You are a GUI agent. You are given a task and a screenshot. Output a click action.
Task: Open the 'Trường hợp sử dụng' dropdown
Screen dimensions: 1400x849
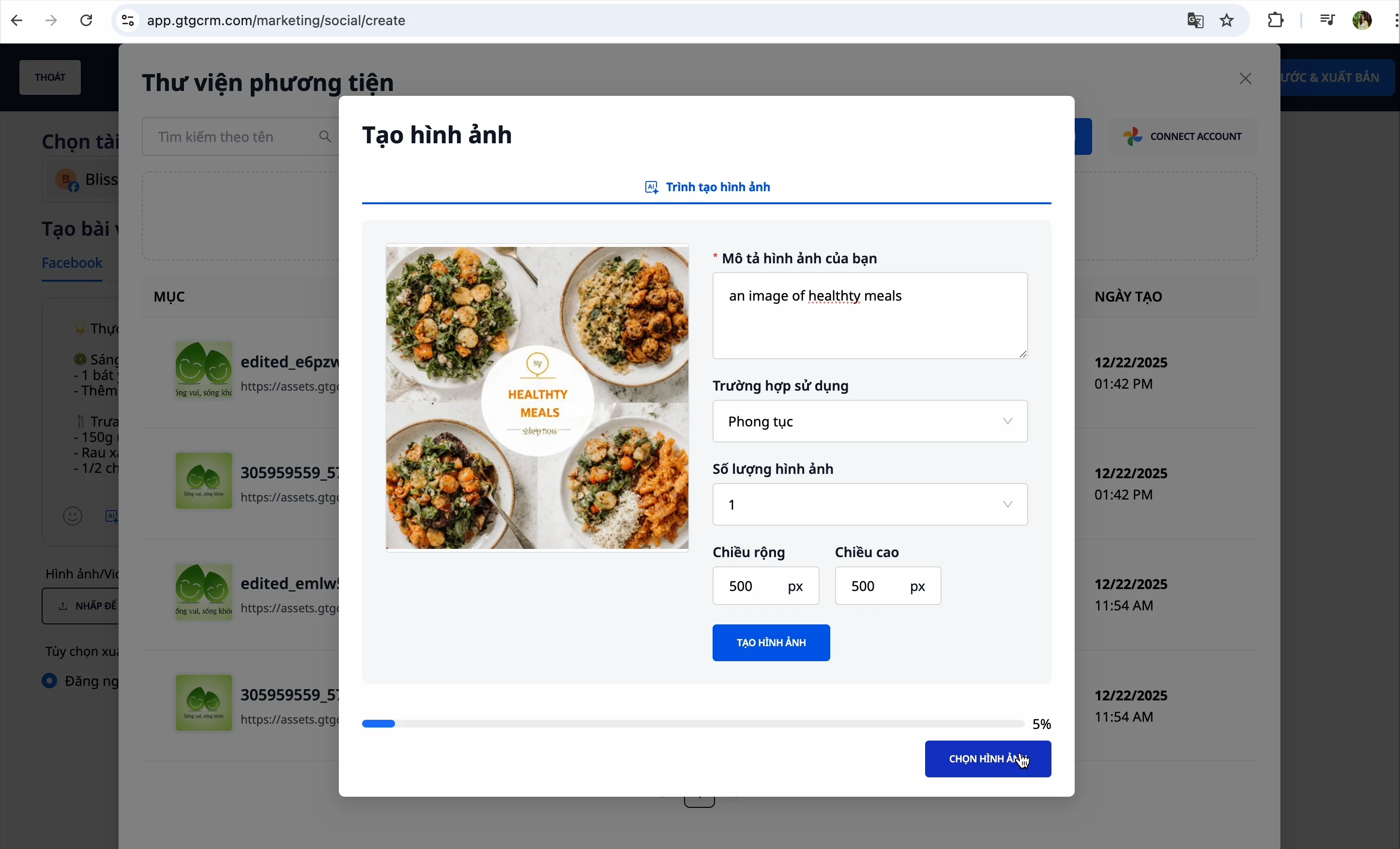click(869, 422)
